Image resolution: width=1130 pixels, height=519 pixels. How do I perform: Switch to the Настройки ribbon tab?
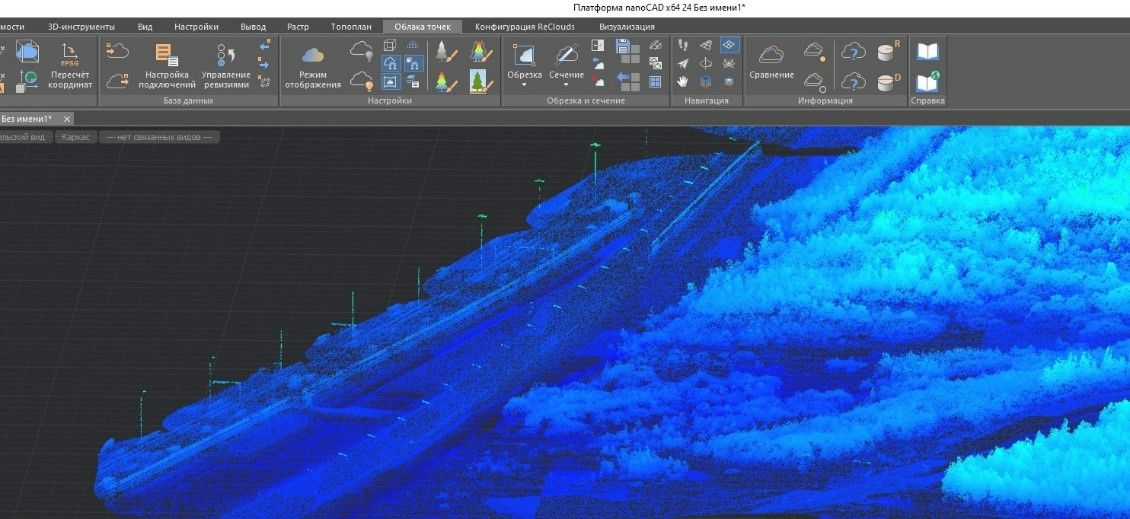tap(196, 27)
